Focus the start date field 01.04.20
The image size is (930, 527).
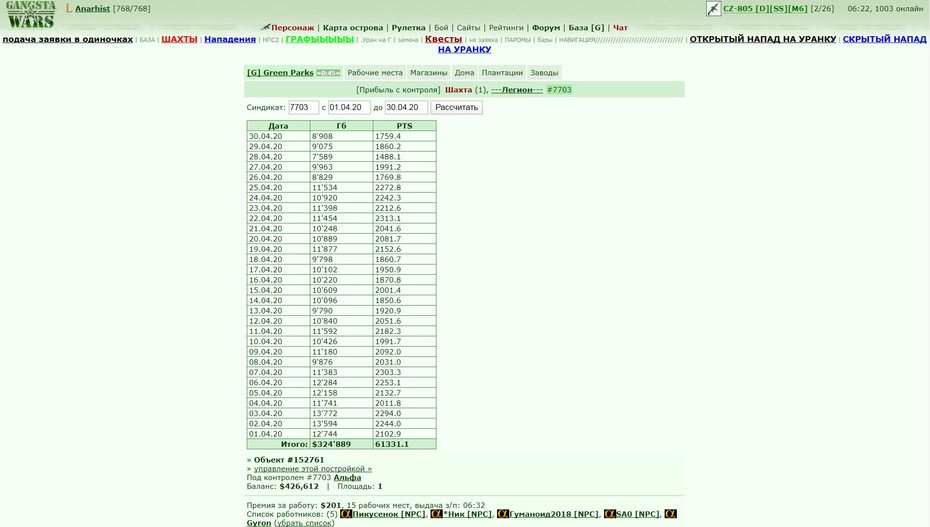coord(349,107)
